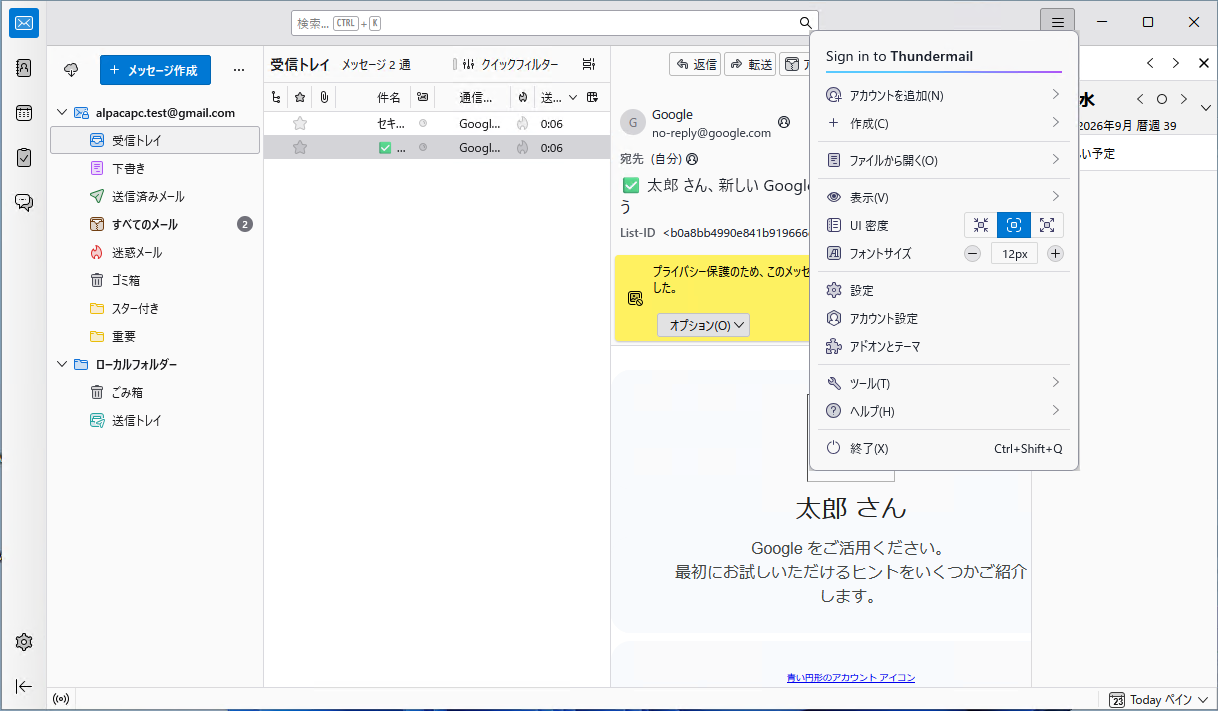1218x711 pixels.
Task: Switch to the Mail space icon
Action: click(x=24, y=23)
